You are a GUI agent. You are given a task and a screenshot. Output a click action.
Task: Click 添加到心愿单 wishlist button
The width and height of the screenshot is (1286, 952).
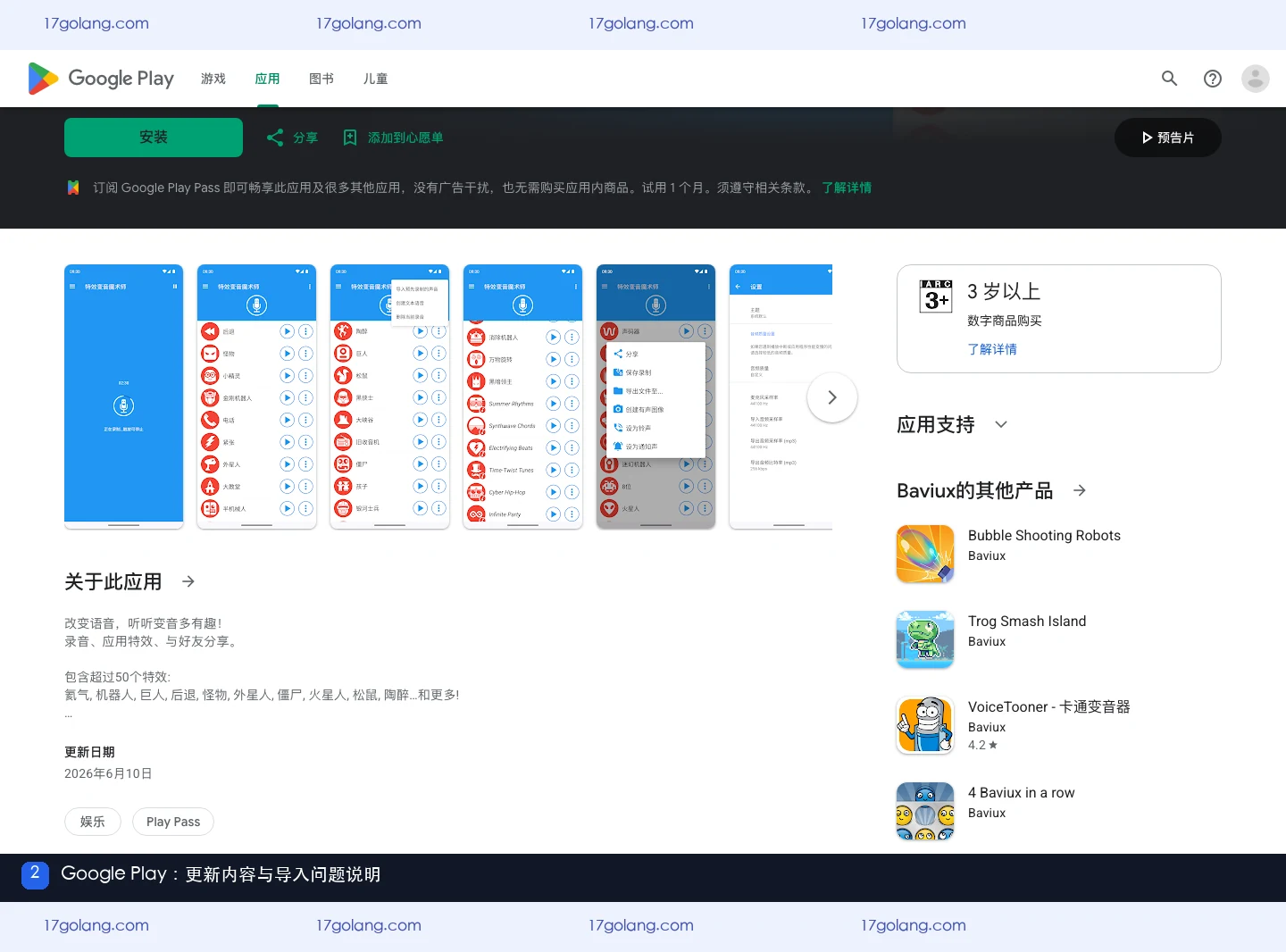pyautogui.click(x=405, y=138)
